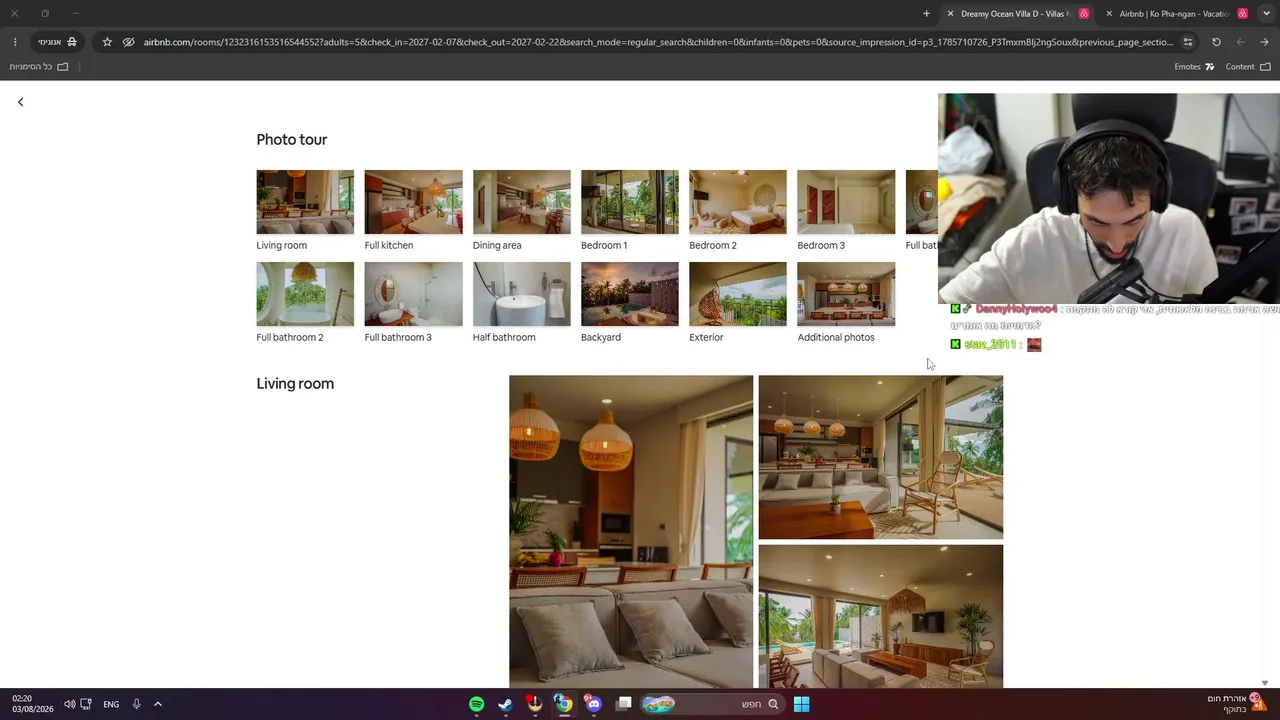The width and height of the screenshot is (1280, 720).
Task: Click the 'Photo tour' heading
Action: pos(292,140)
